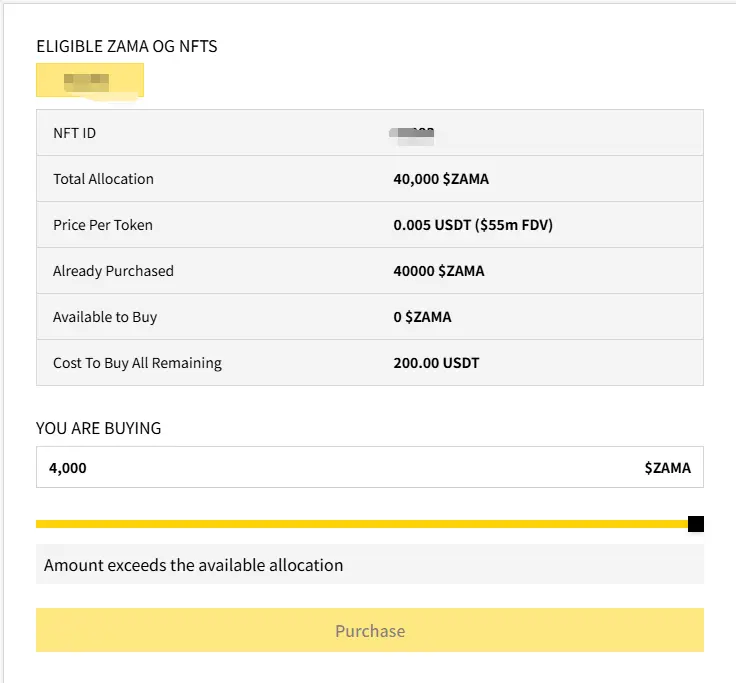
Task: Click the Cost To Buy All Remaining label
Action: [137, 363]
